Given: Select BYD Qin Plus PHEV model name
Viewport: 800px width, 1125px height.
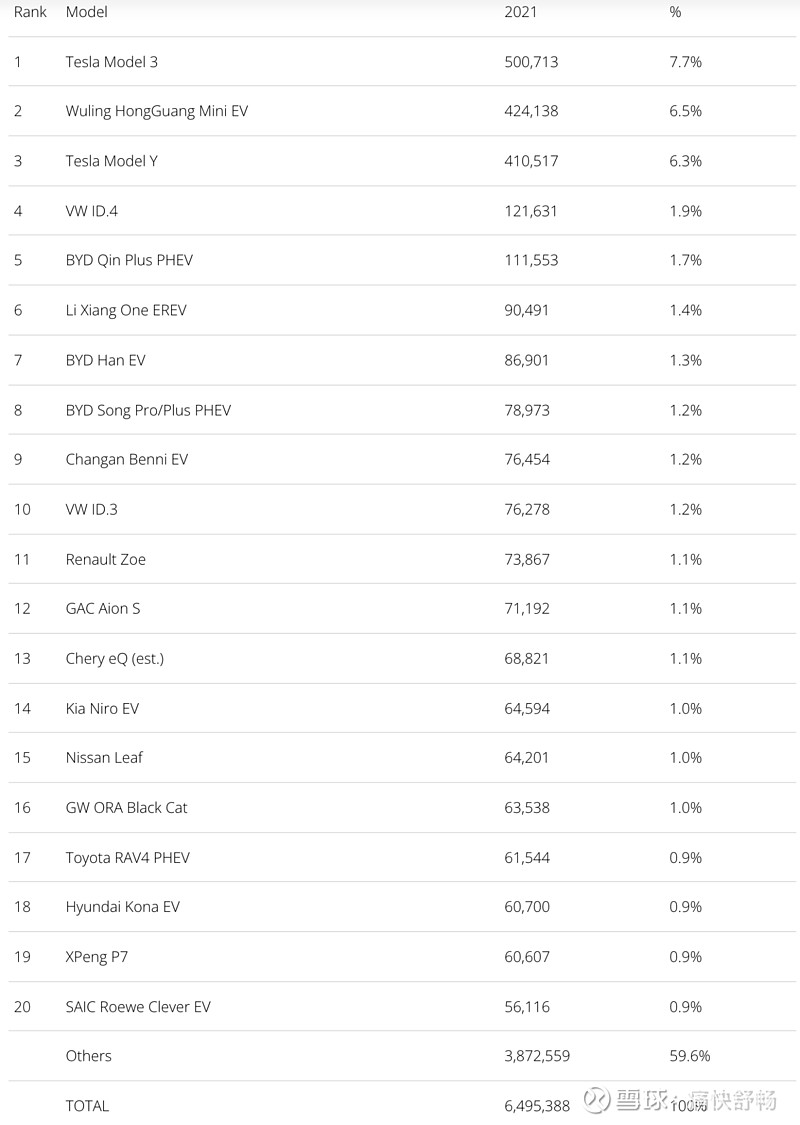Looking at the screenshot, I should tap(129, 260).
